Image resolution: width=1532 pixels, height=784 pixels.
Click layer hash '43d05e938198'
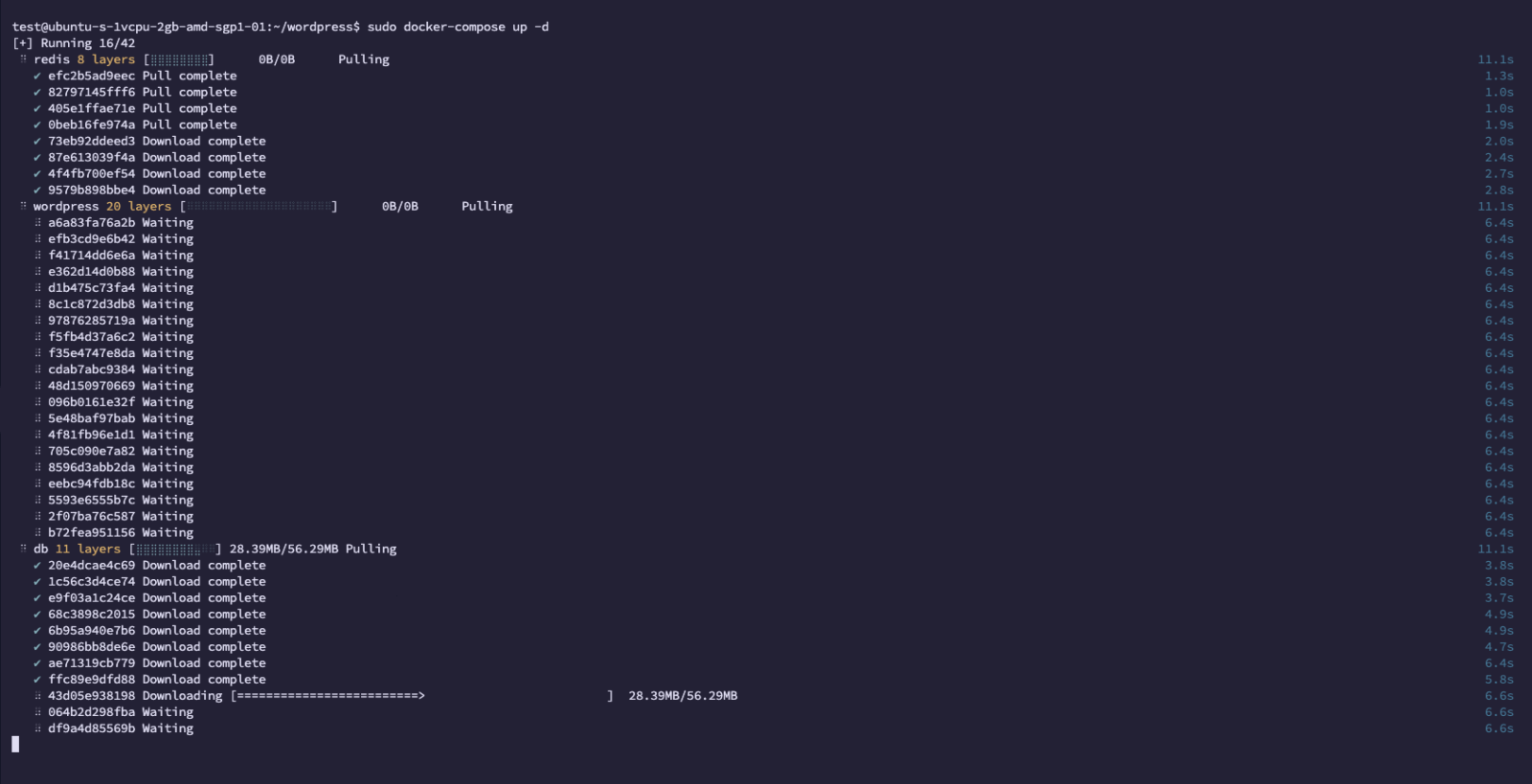pyautogui.click(x=92, y=696)
